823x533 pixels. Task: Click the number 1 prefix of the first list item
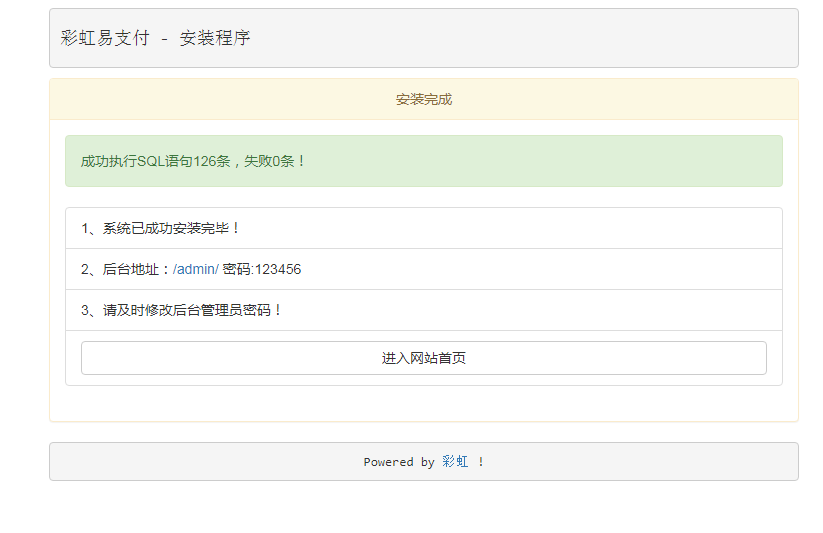pyautogui.click(x=86, y=228)
